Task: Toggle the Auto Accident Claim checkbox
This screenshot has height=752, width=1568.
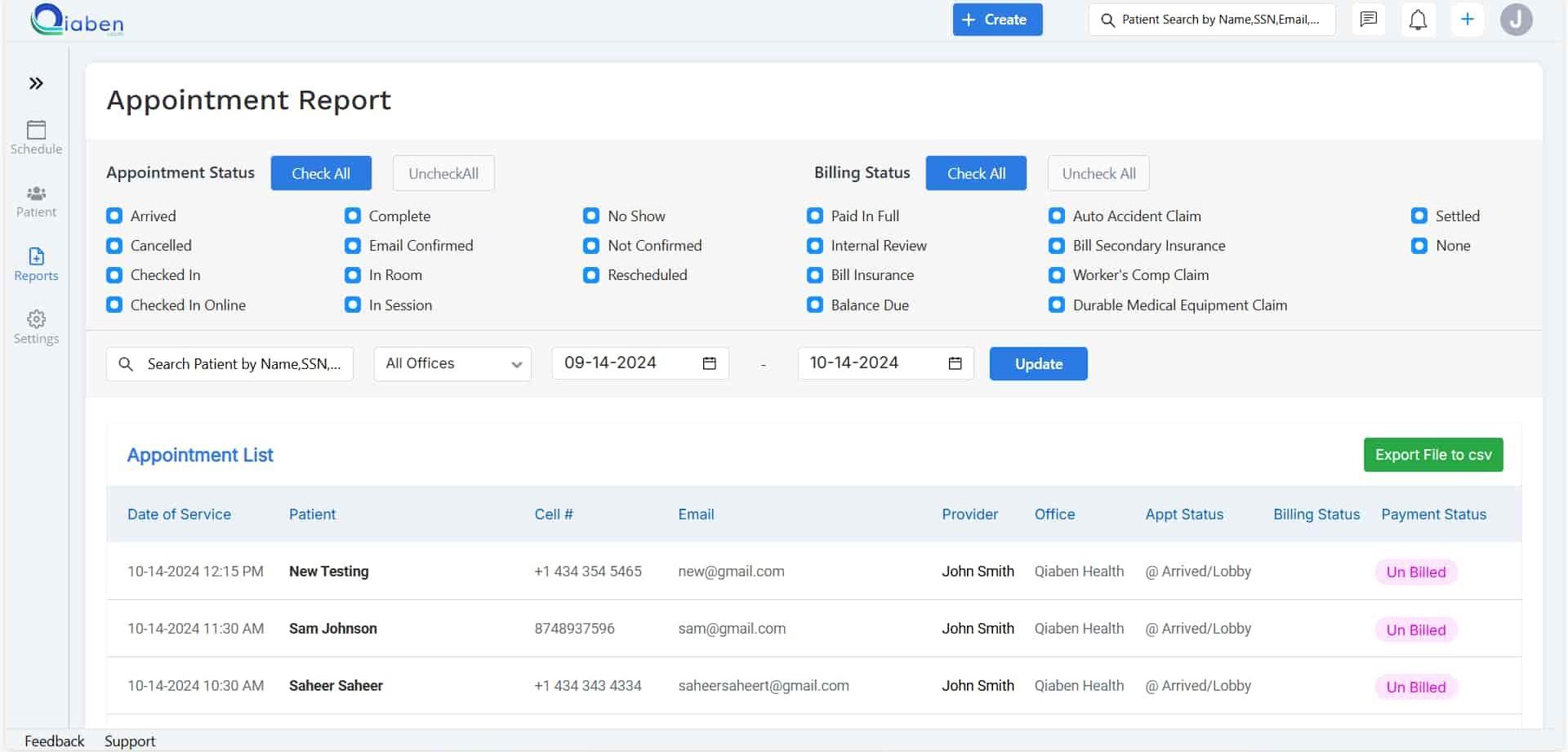Action: pos(1057,216)
